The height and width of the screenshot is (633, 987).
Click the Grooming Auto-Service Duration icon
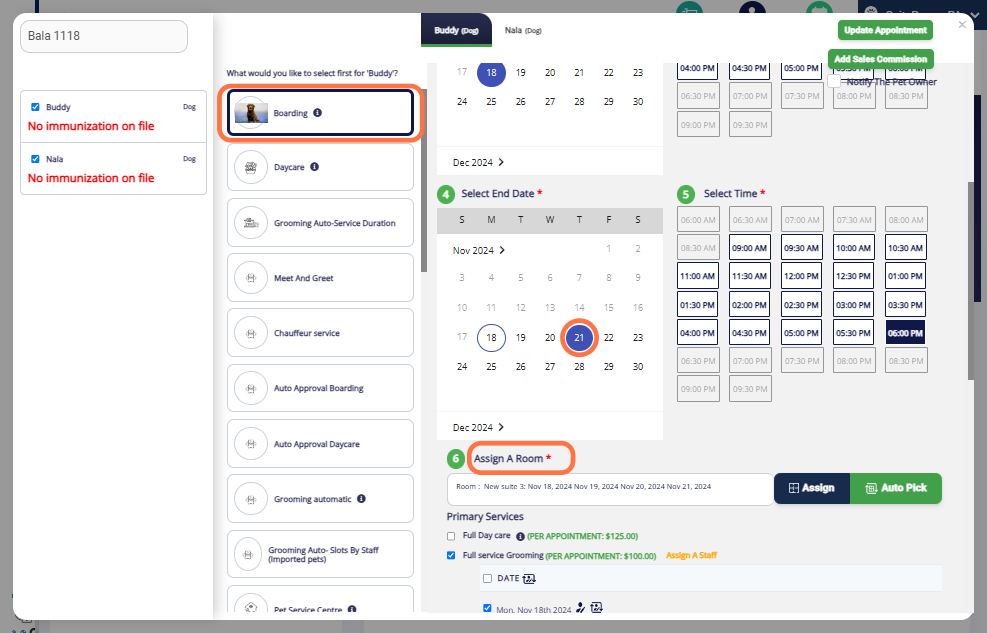pyautogui.click(x=251, y=223)
